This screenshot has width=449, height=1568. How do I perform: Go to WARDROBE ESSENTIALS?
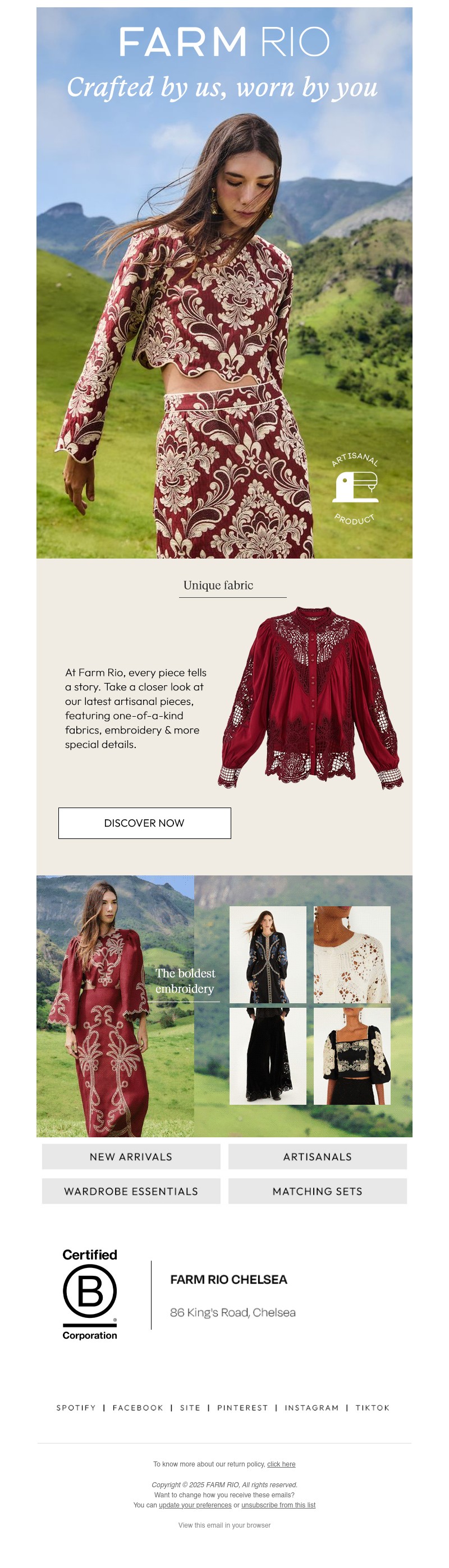pyautogui.click(x=131, y=1191)
